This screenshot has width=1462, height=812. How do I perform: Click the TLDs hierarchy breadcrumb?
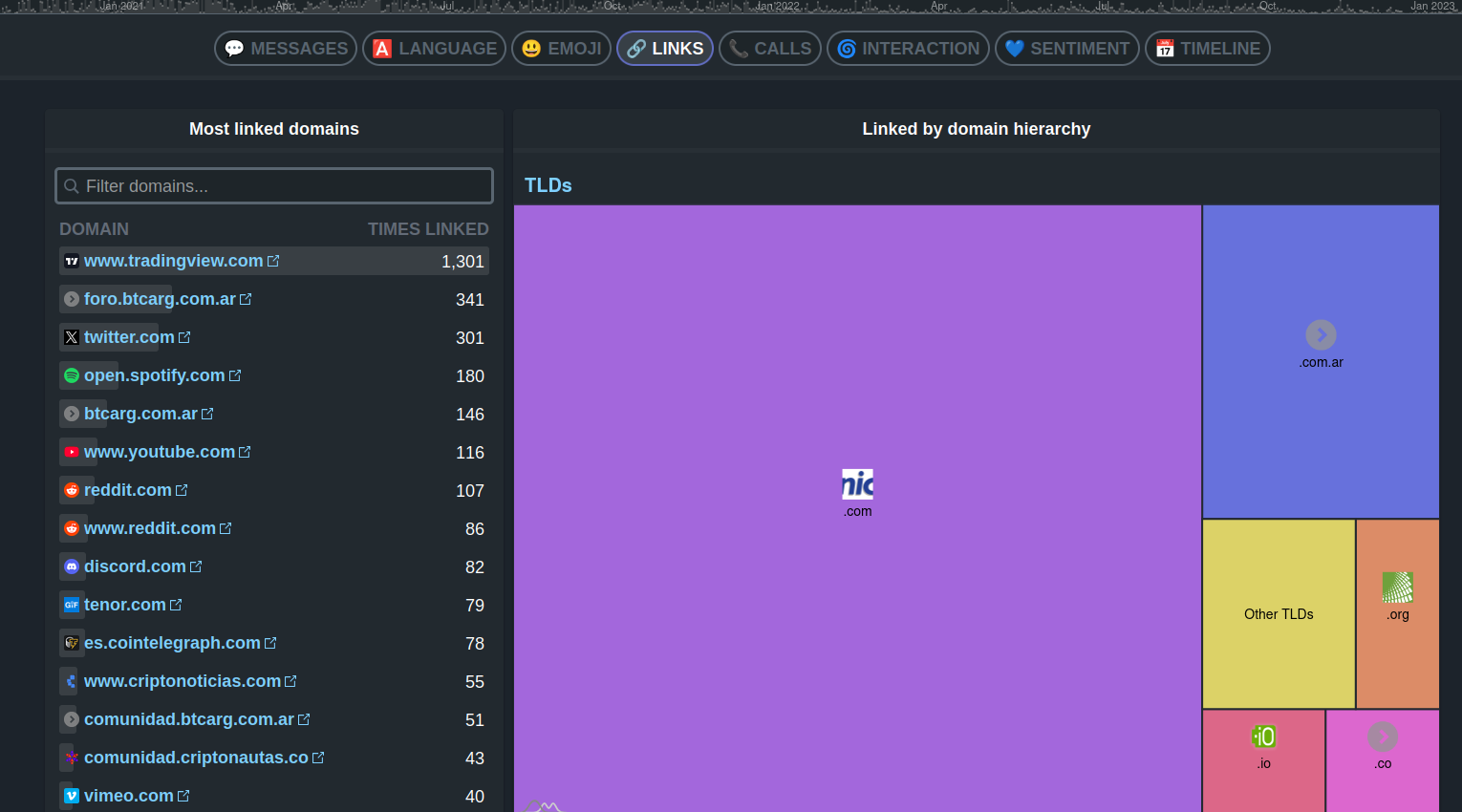pos(548,185)
